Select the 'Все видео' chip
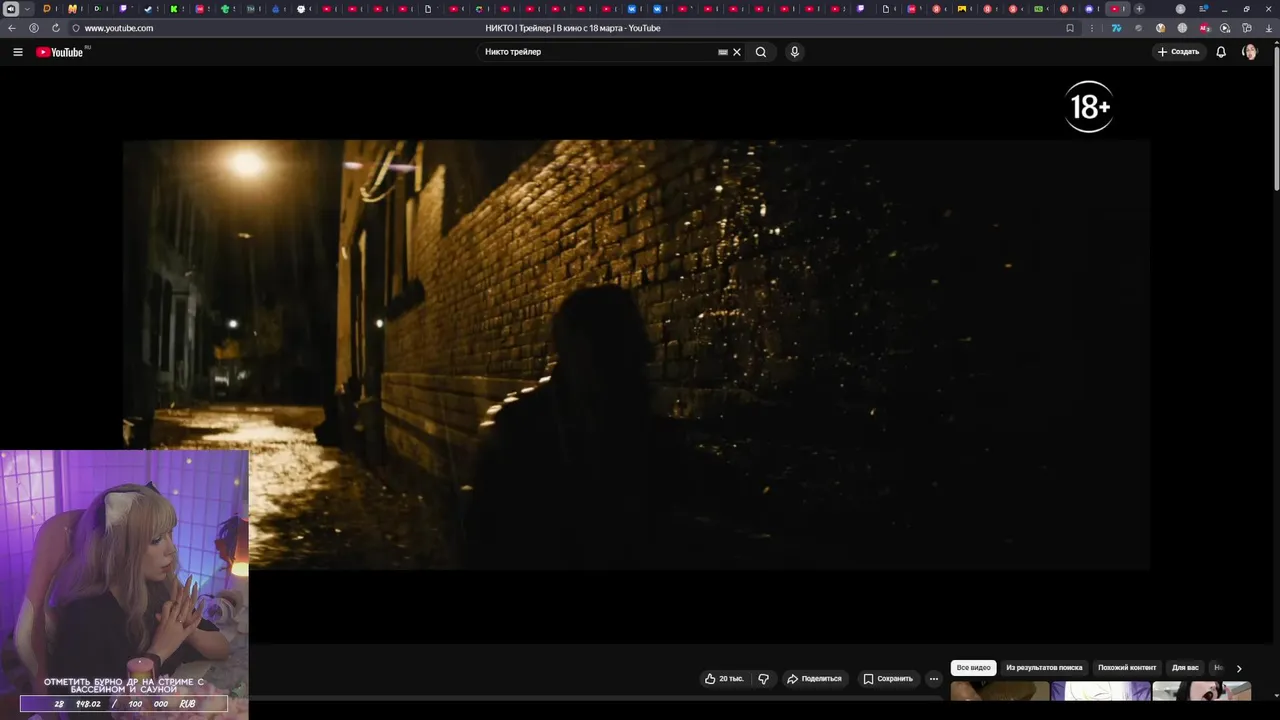This screenshot has height=720, width=1280. [973, 667]
